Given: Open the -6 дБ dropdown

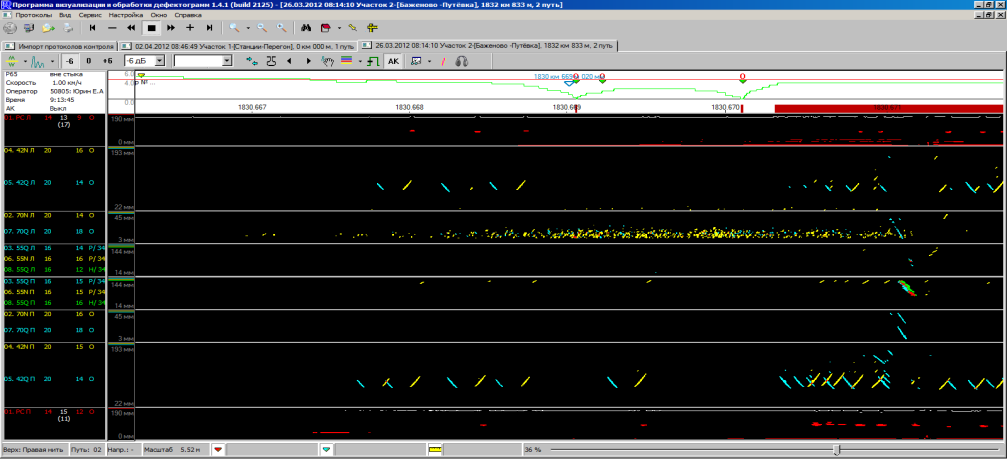Looking at the screenshot, I should click(160, 61).
